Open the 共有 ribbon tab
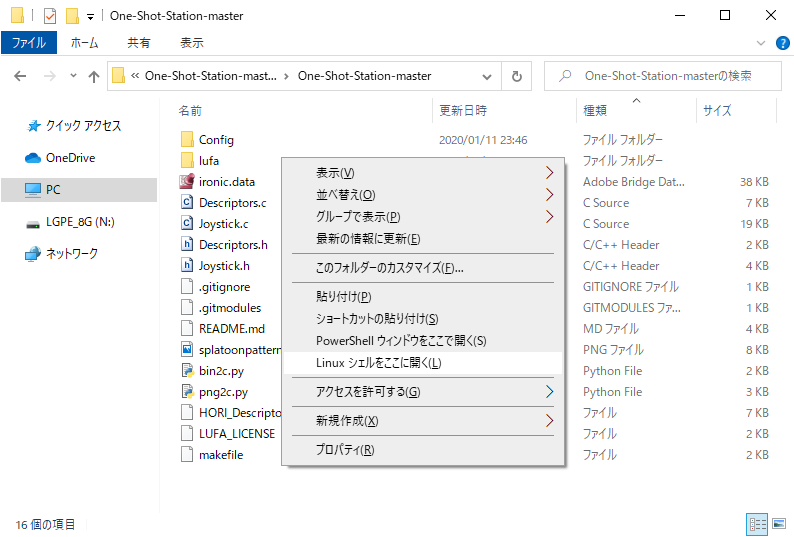The image size is (794, 537). coord(139,43)
